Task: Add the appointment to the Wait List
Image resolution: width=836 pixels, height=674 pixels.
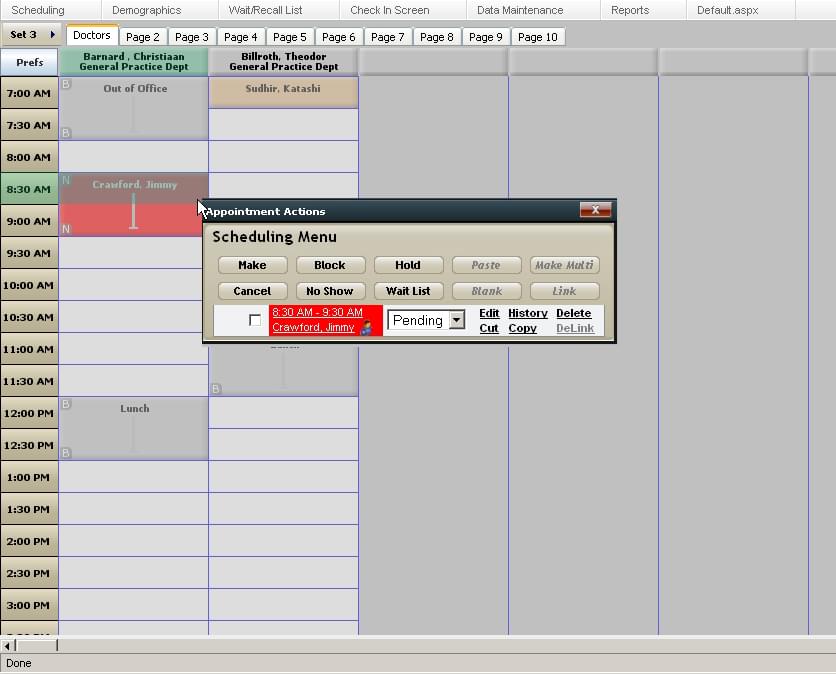Action: tap(408, 291)
